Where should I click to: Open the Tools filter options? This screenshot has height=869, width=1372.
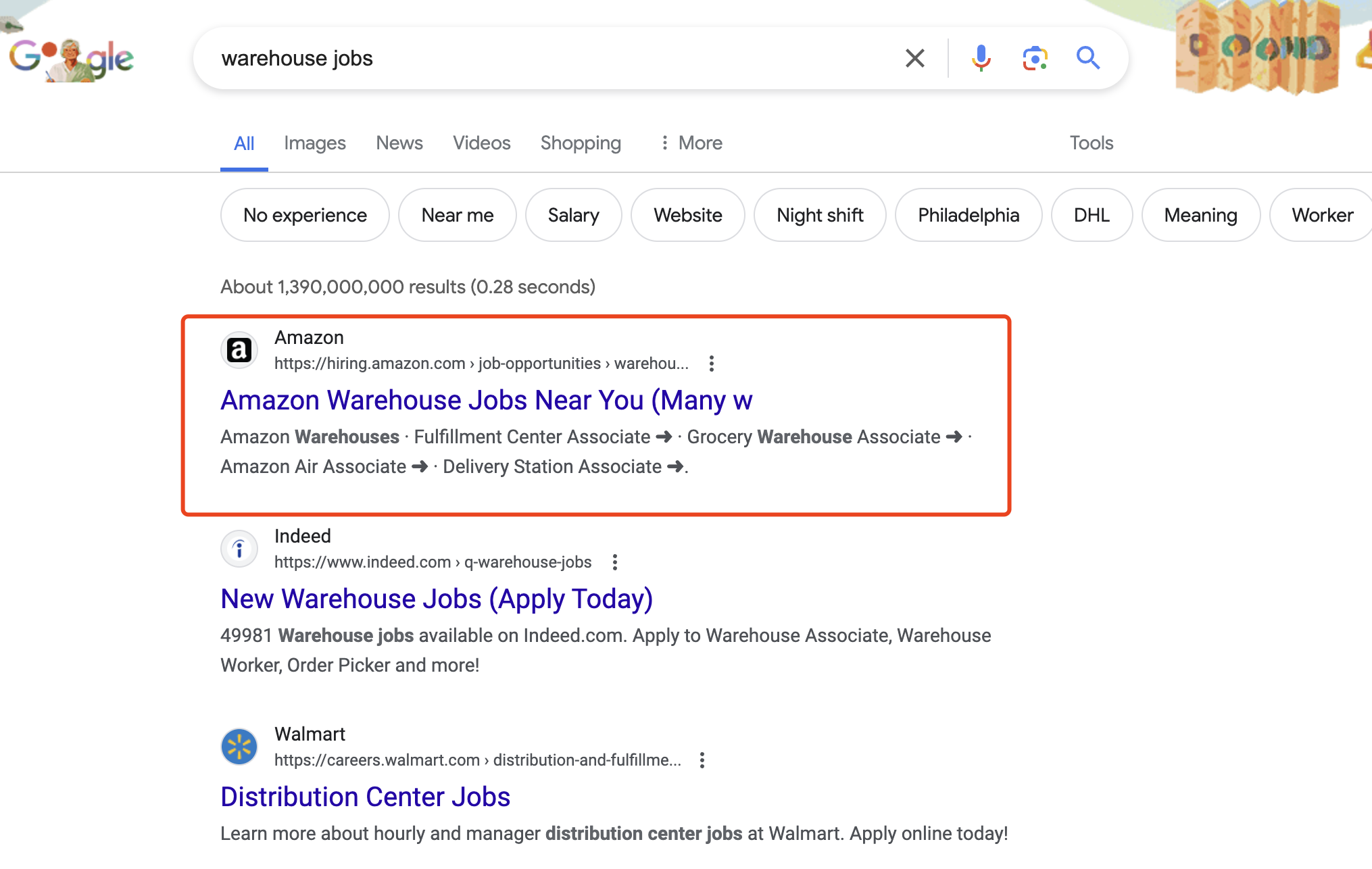point(1091,143)
